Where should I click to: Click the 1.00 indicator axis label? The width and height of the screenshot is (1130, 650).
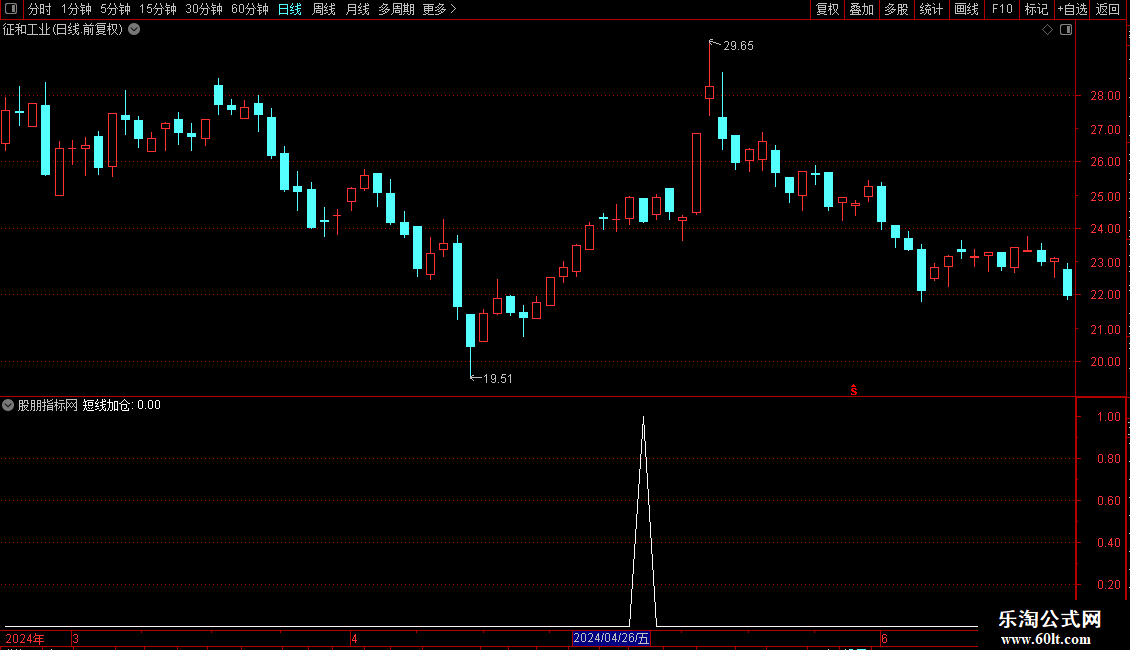[x=1108, y=417]
